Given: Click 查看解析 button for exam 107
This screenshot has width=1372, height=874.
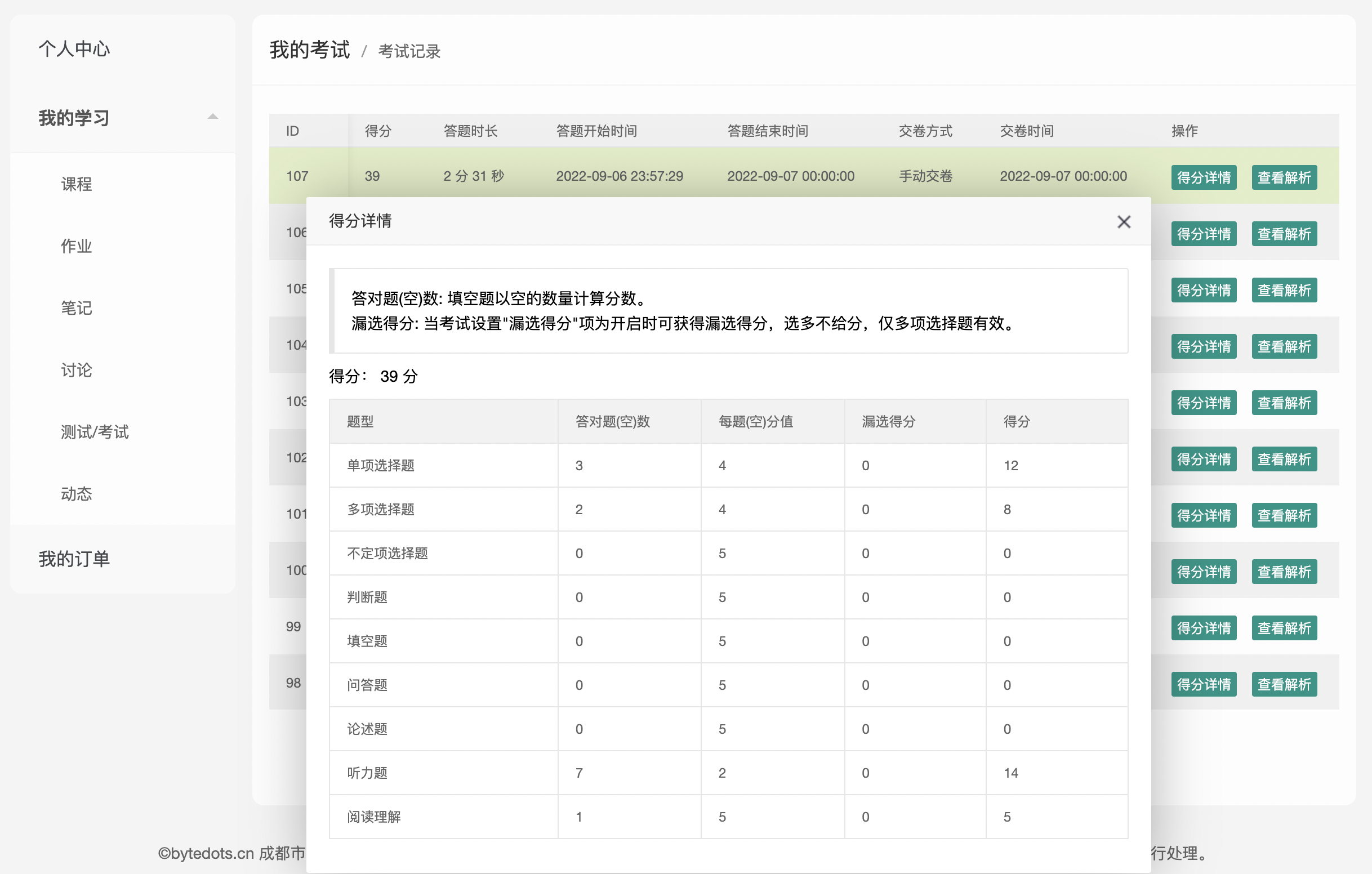Looking at the screenshot, I should 1284,177.
